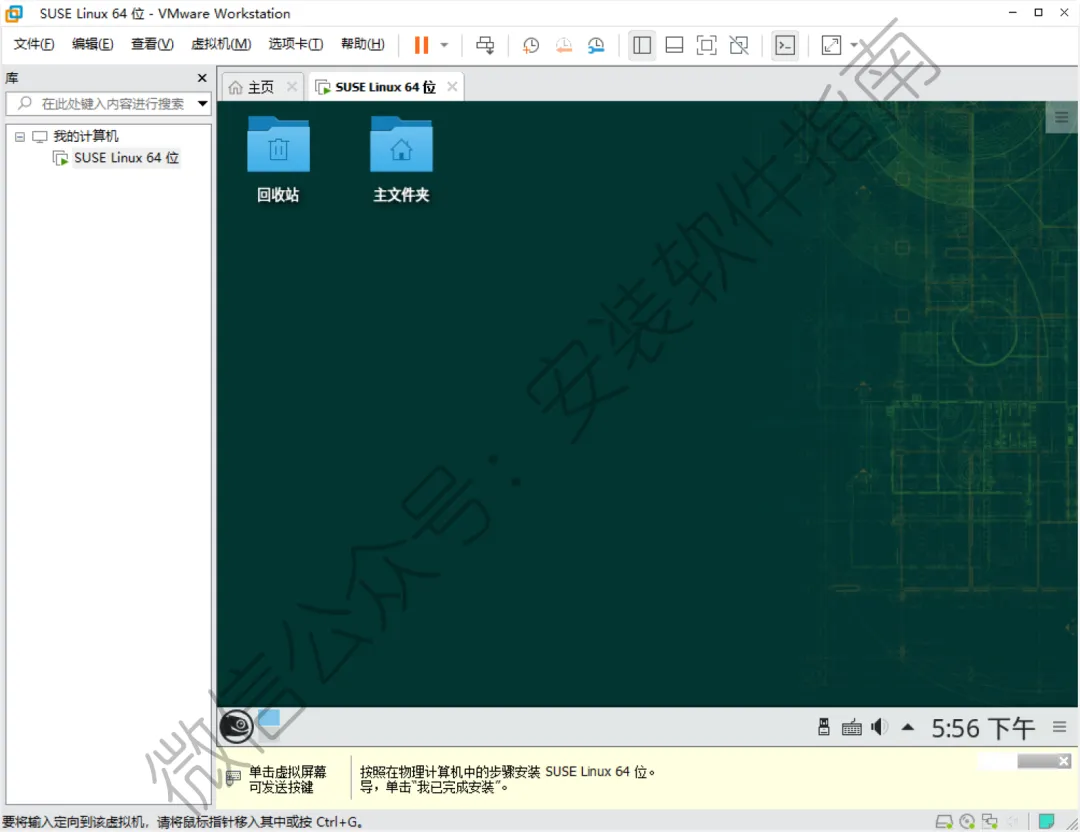Screen dimensions: 1080x832
Task: Close the 库 library panel
Action: 202,78
